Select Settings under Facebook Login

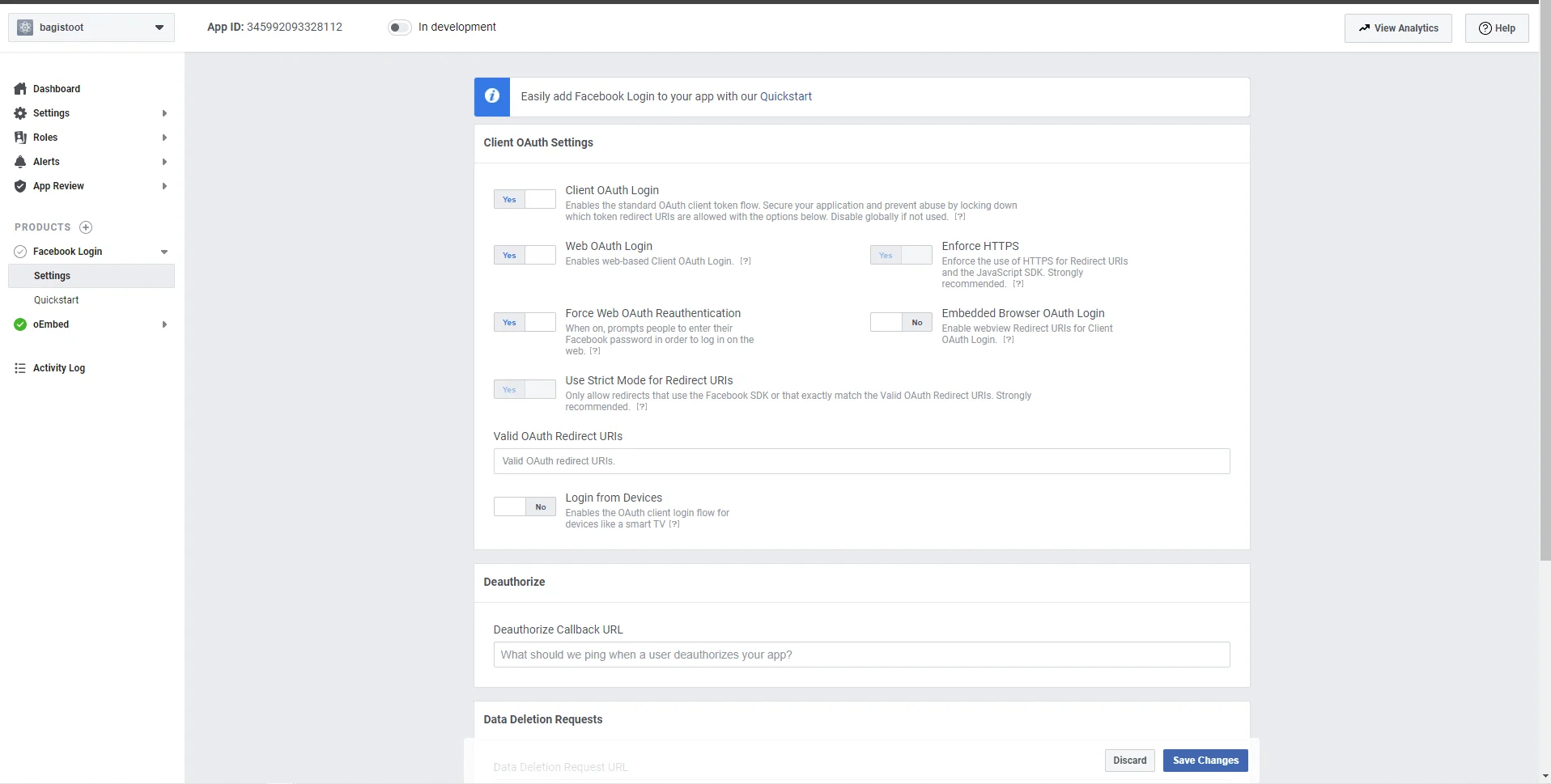coord(53,276)
